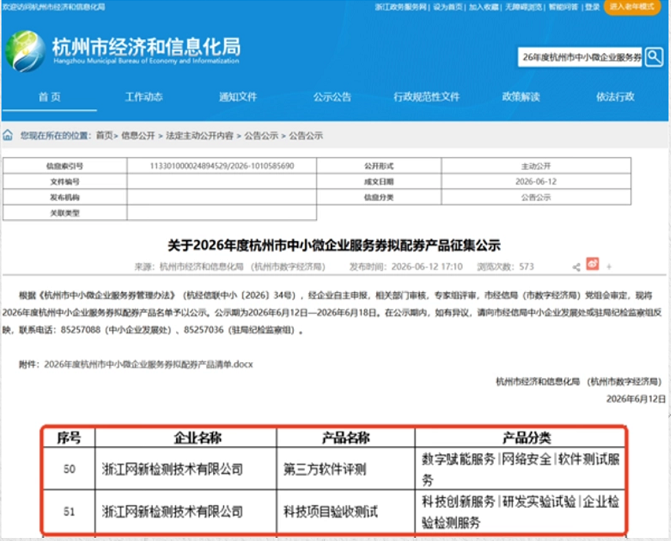
Task: Share the article to Weibo
Action: point(593,264)
